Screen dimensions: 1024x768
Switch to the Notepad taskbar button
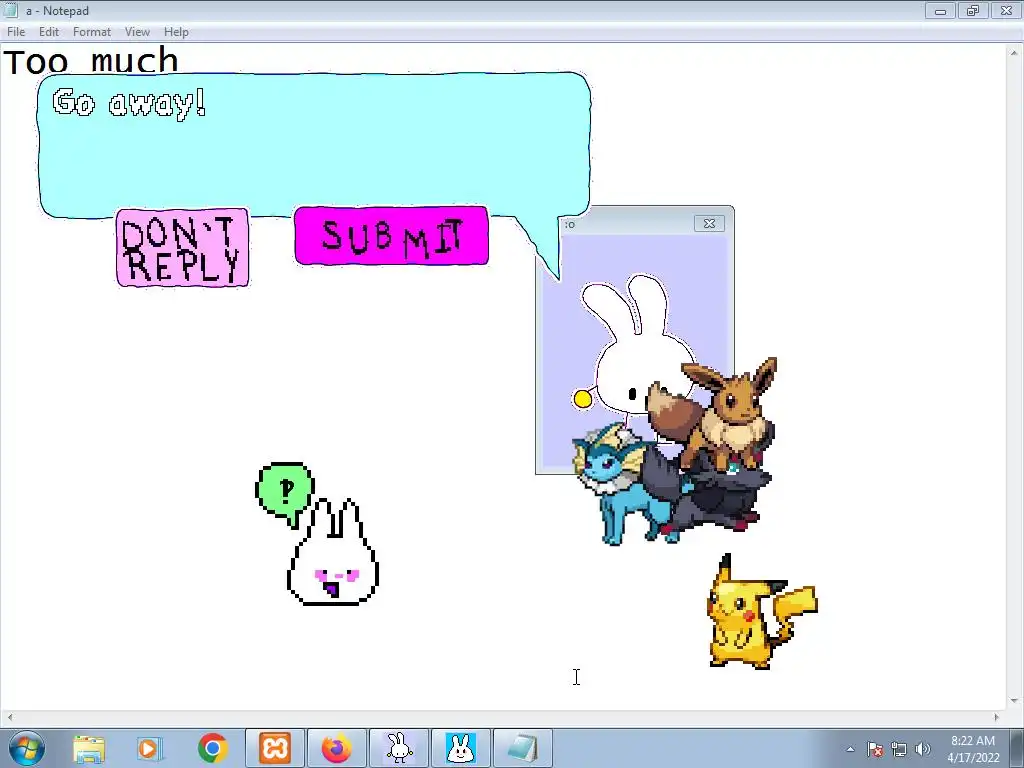pos(522,748)
